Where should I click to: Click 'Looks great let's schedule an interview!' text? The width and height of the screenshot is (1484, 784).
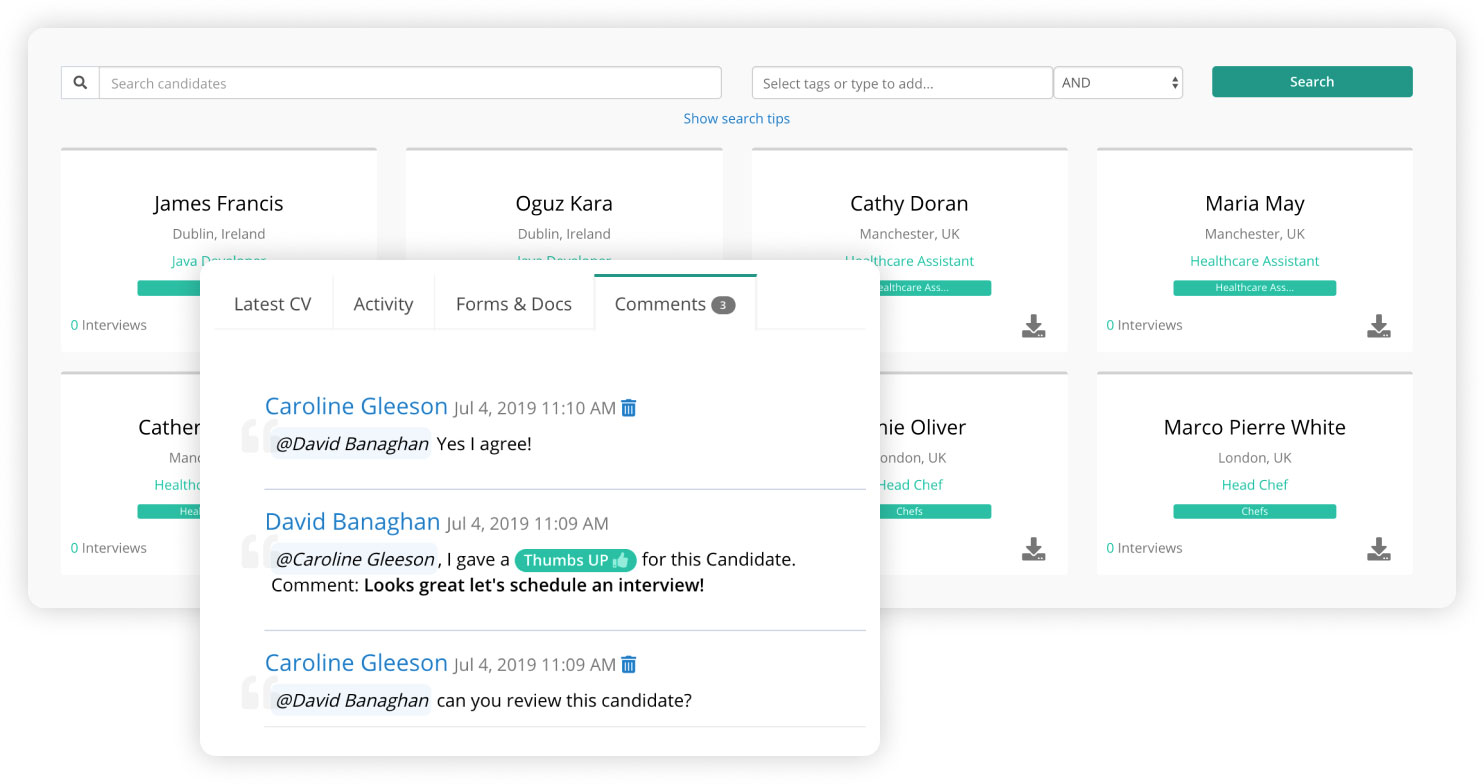(x=534, y=586)
